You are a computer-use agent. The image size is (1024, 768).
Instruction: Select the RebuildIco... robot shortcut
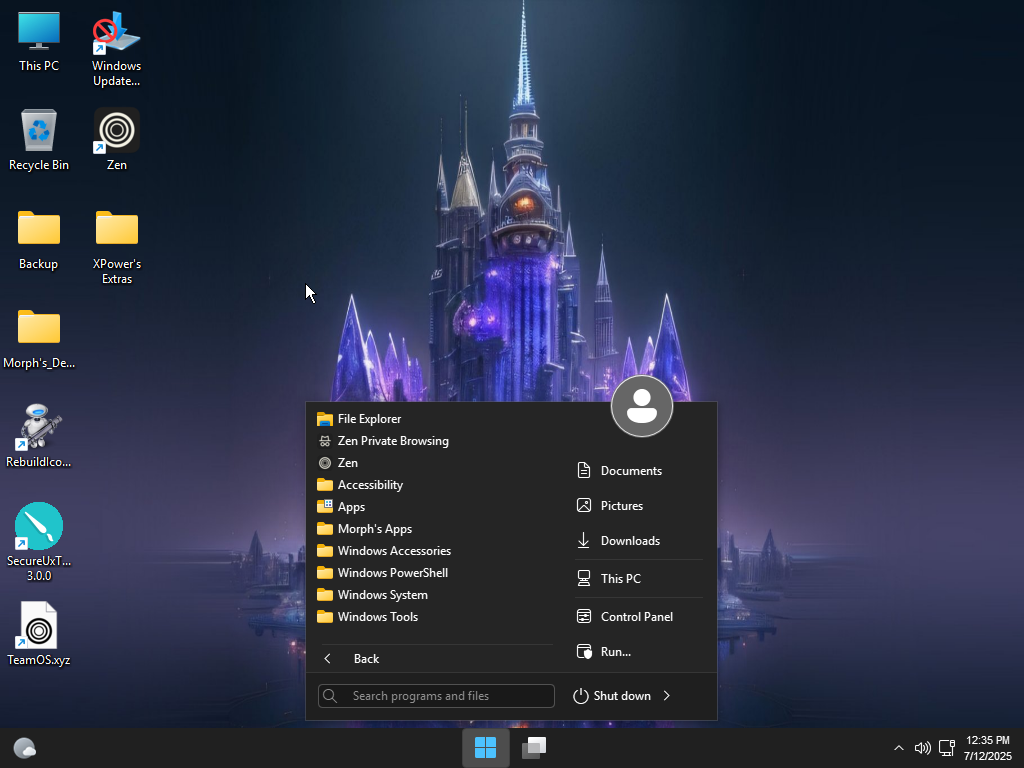pos(39,436)
